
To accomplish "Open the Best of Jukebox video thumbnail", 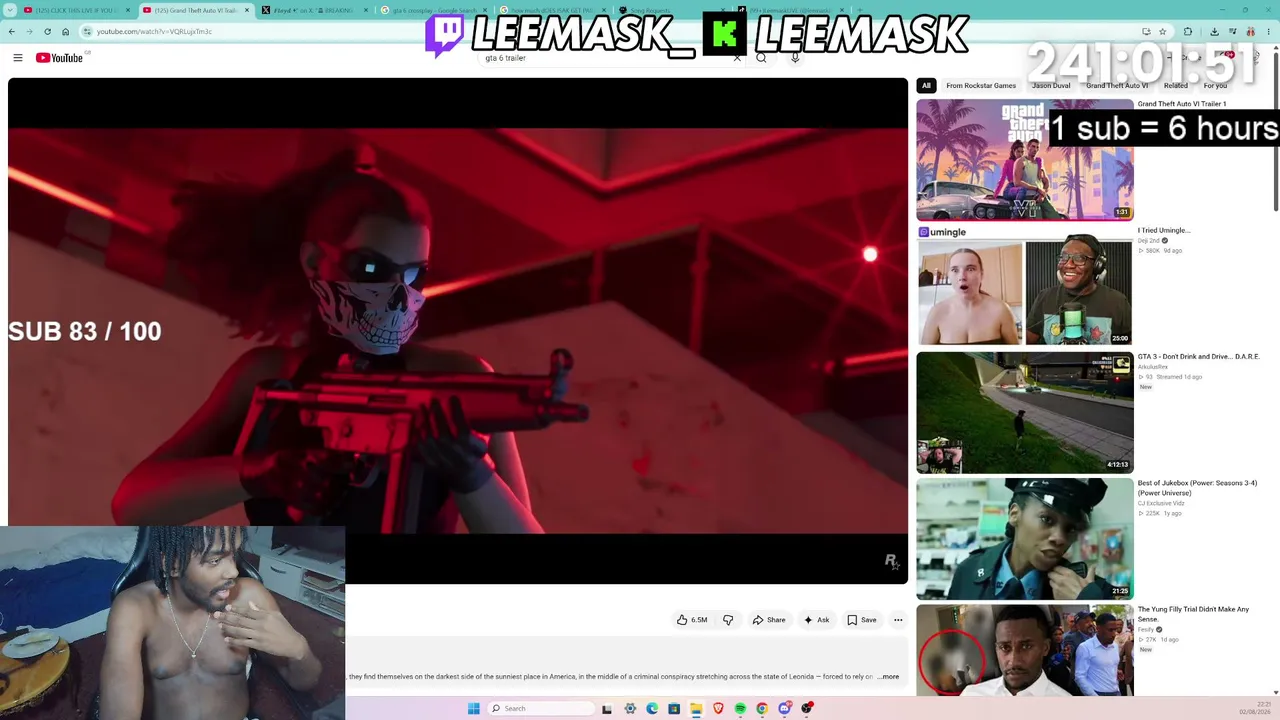I will coord(1025,539).
